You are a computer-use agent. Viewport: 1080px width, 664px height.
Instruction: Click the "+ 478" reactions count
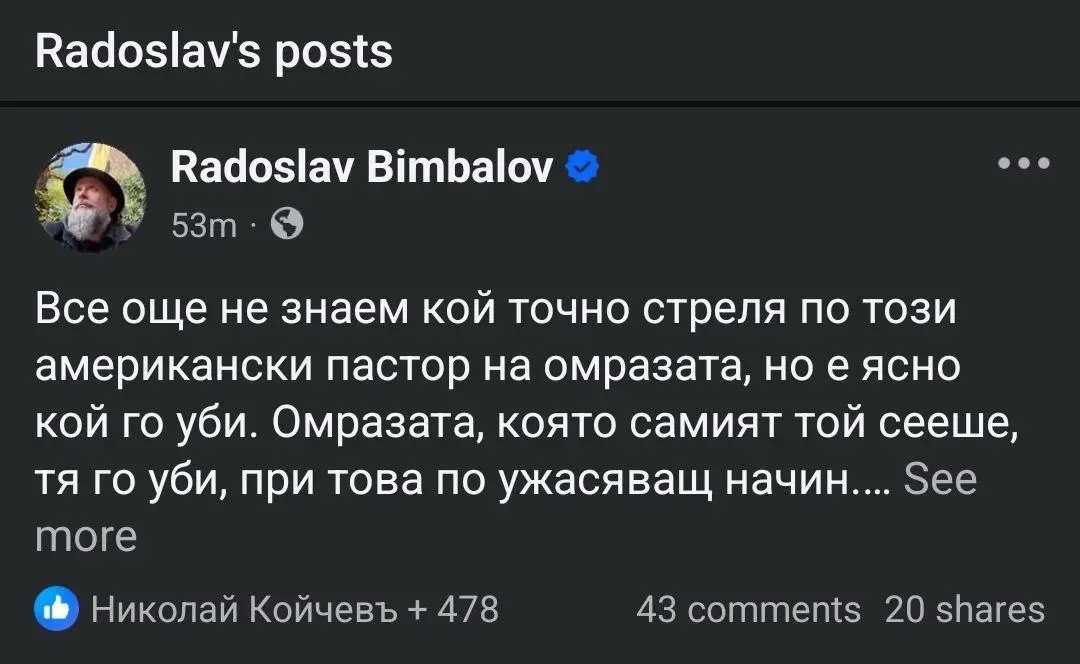coord(454,609)
